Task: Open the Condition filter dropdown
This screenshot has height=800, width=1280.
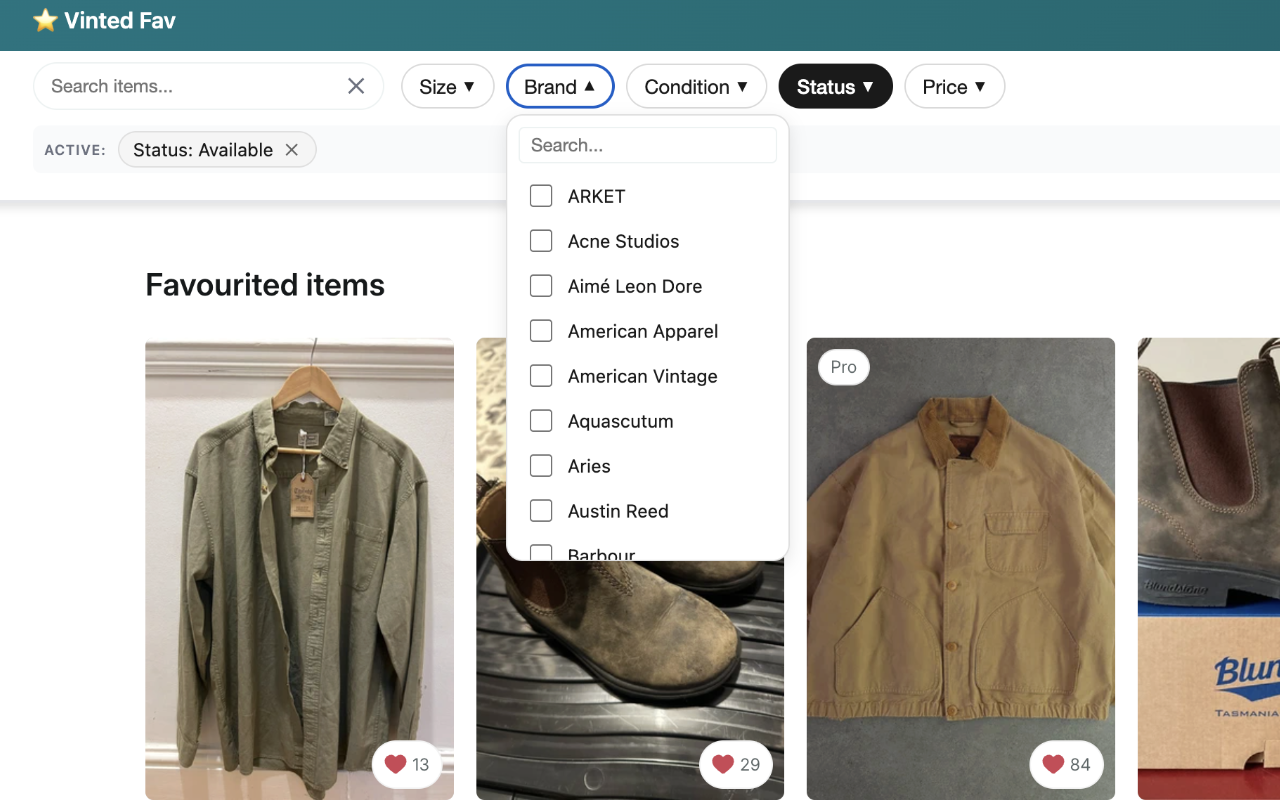Action: (696, 87)
